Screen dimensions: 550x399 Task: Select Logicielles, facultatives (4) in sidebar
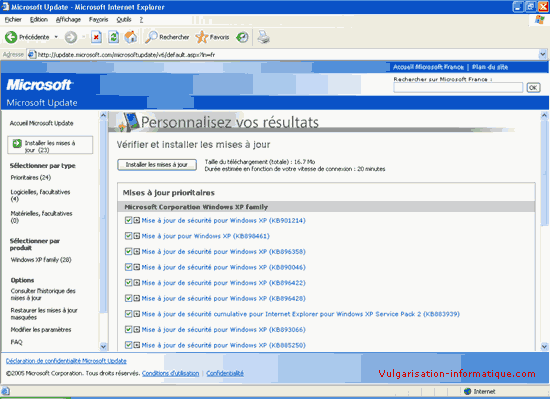click(40, 195)
